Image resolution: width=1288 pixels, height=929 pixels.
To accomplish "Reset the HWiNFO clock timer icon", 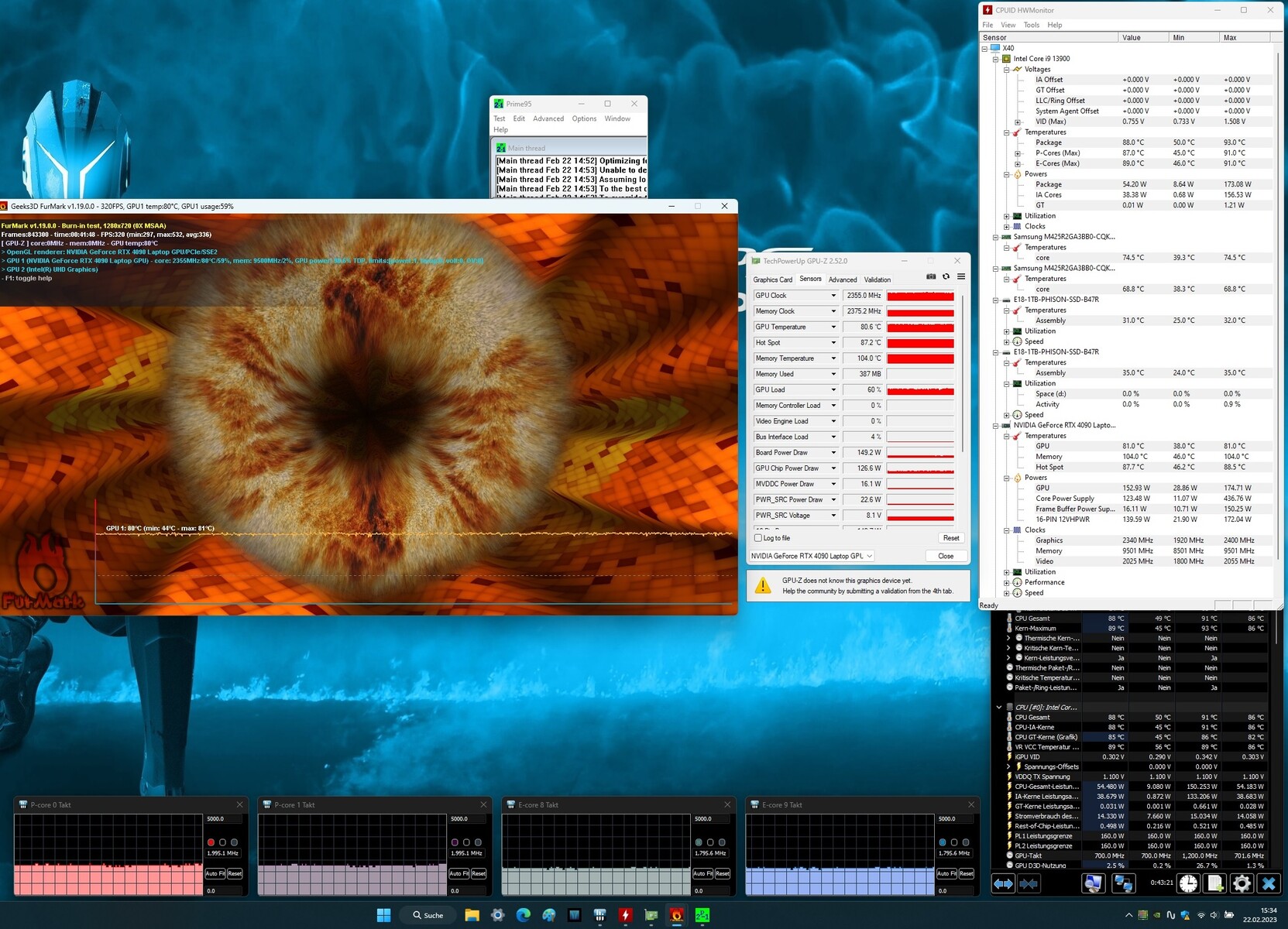I will [1188, 883].
